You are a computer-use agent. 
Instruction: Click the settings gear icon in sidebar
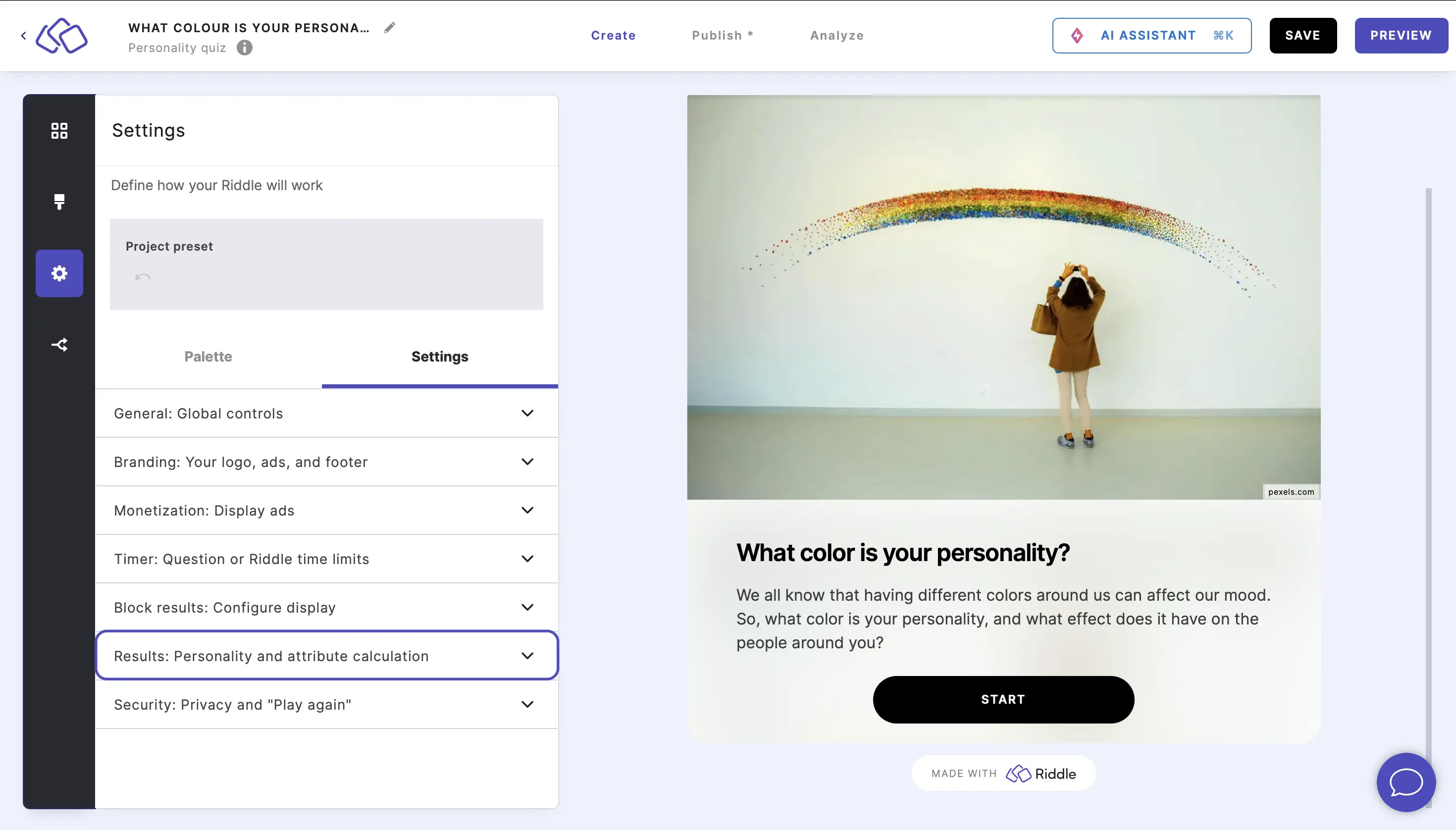point(59,272)
